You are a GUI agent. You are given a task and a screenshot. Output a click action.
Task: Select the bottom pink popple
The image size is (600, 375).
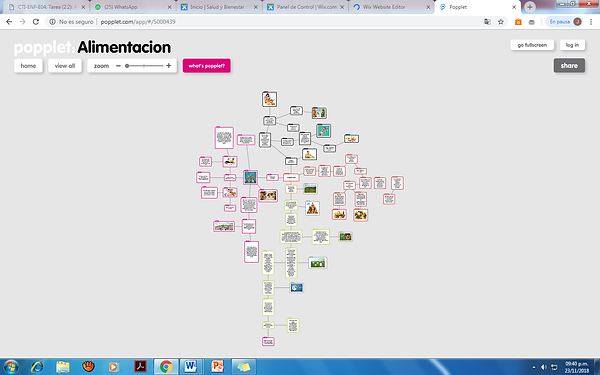(x=268, y=341)
